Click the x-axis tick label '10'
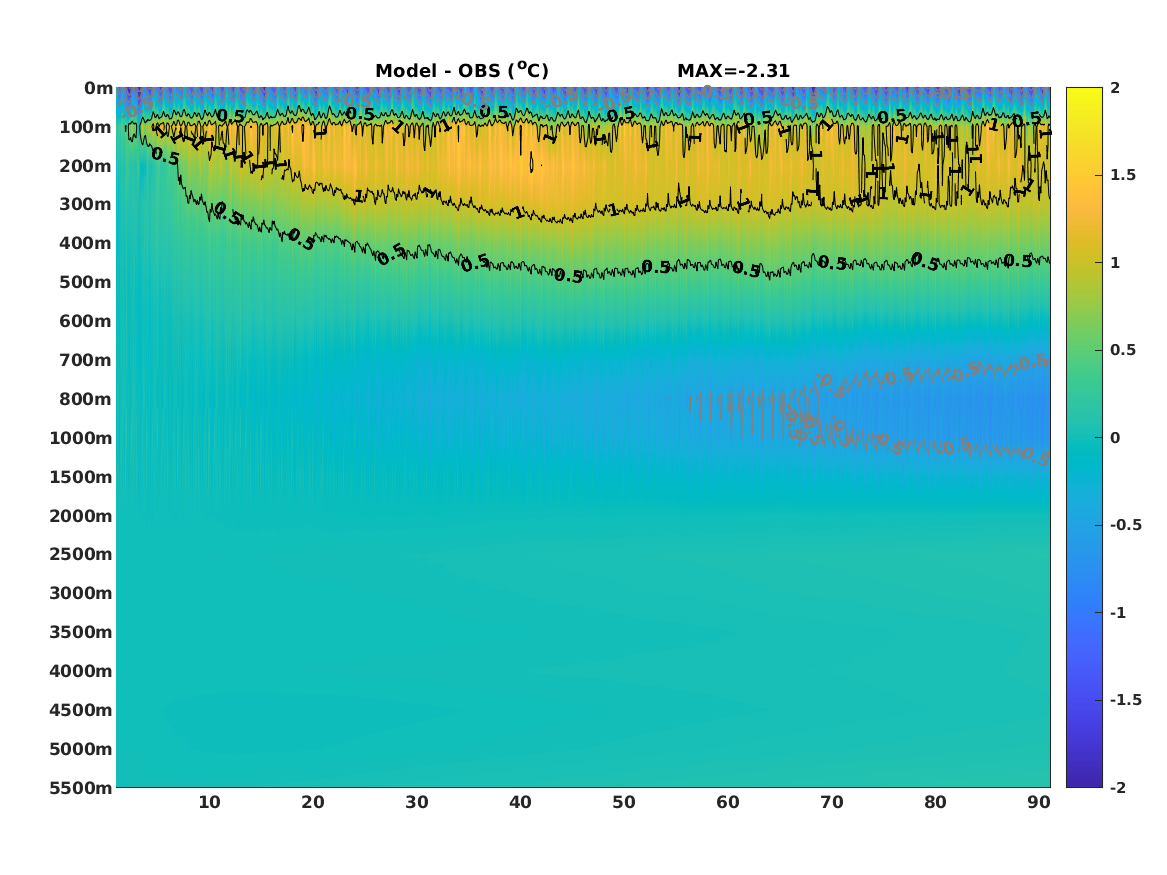 tap(209, 802)
